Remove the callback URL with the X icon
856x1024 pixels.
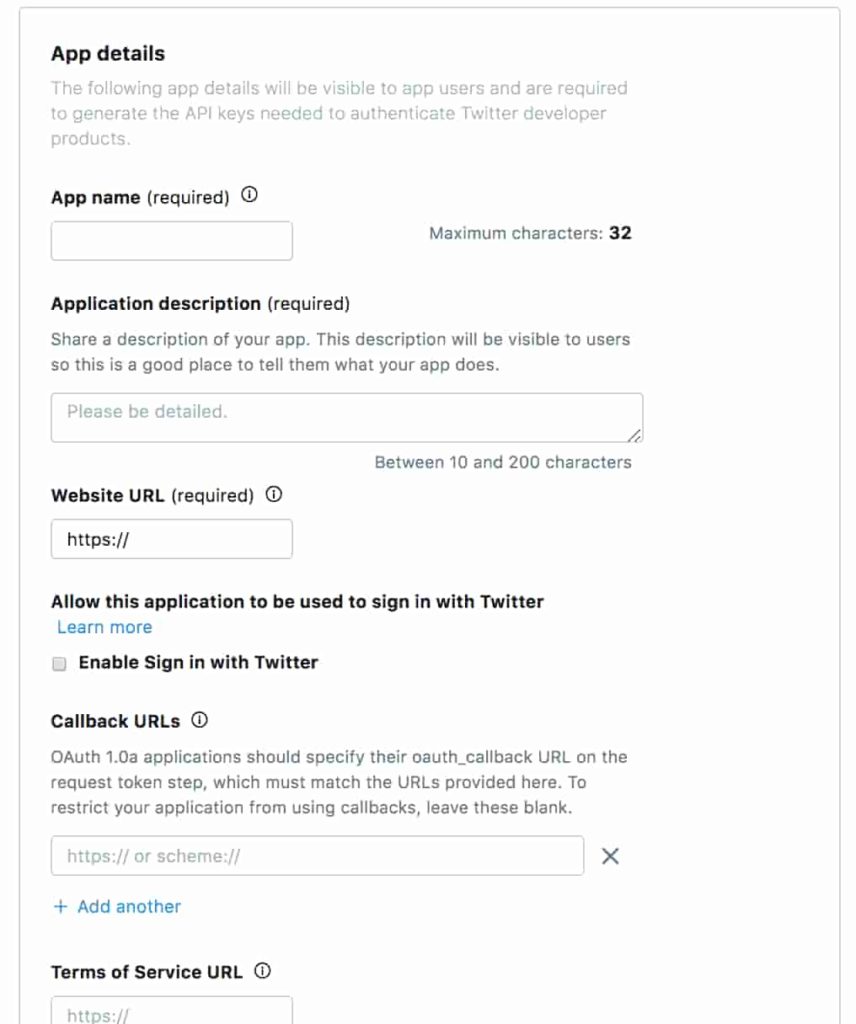tap(610, 856)
